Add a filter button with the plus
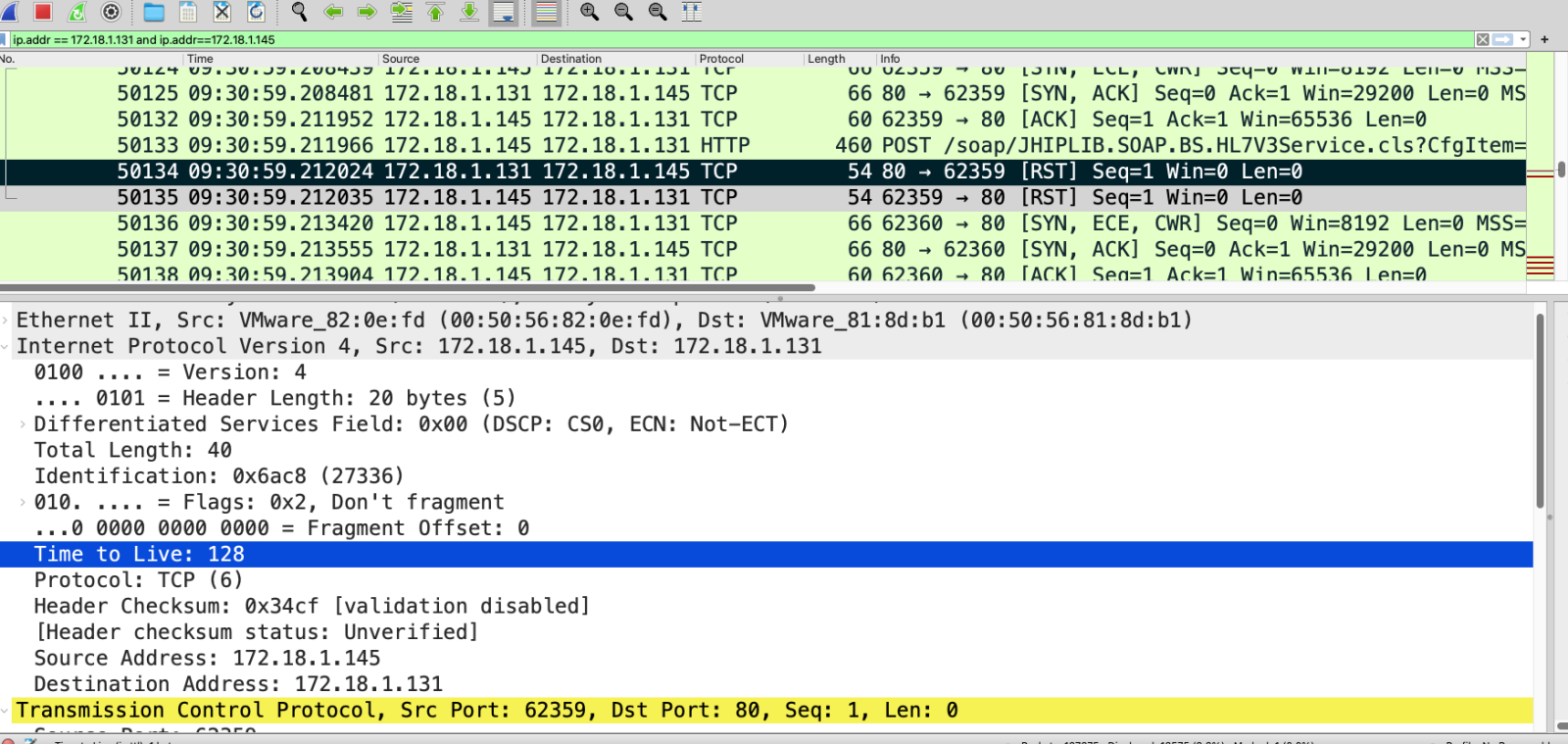Viewport: 1568px width, 744px height. (1544, 39)
